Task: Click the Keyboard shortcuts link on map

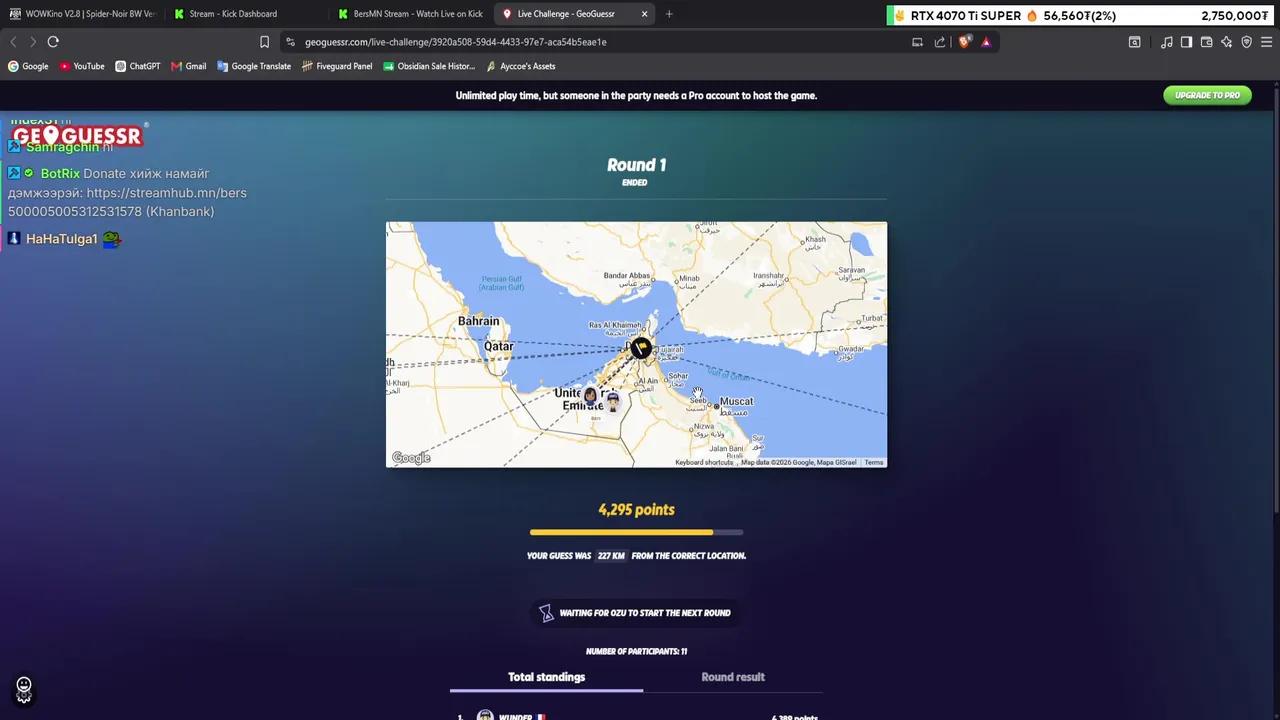Action: (704, 462)
